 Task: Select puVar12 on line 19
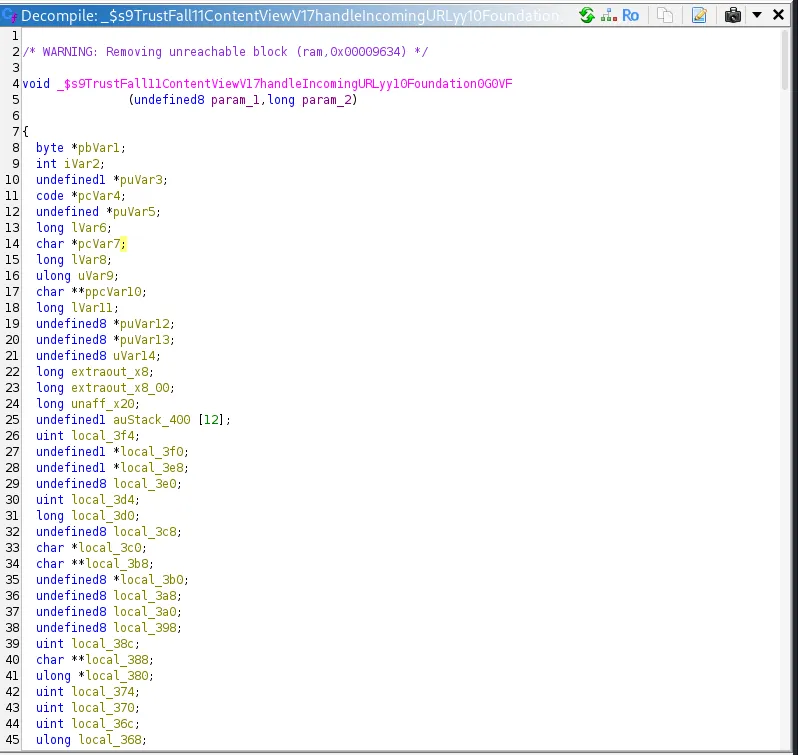pos(144,324)
